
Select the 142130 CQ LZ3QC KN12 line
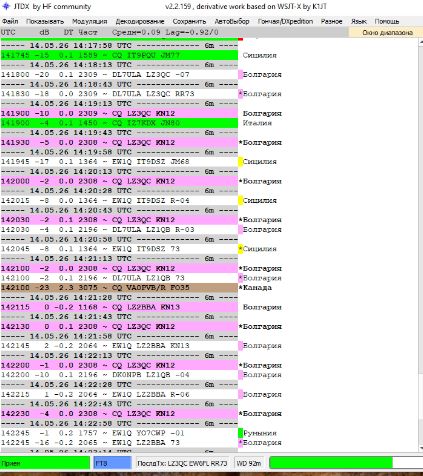(119, 327)
